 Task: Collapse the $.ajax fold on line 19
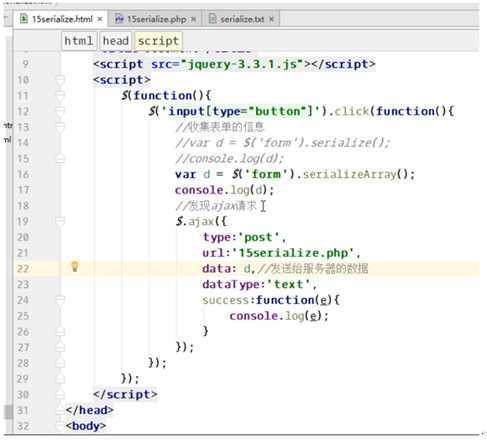(60, 221)
